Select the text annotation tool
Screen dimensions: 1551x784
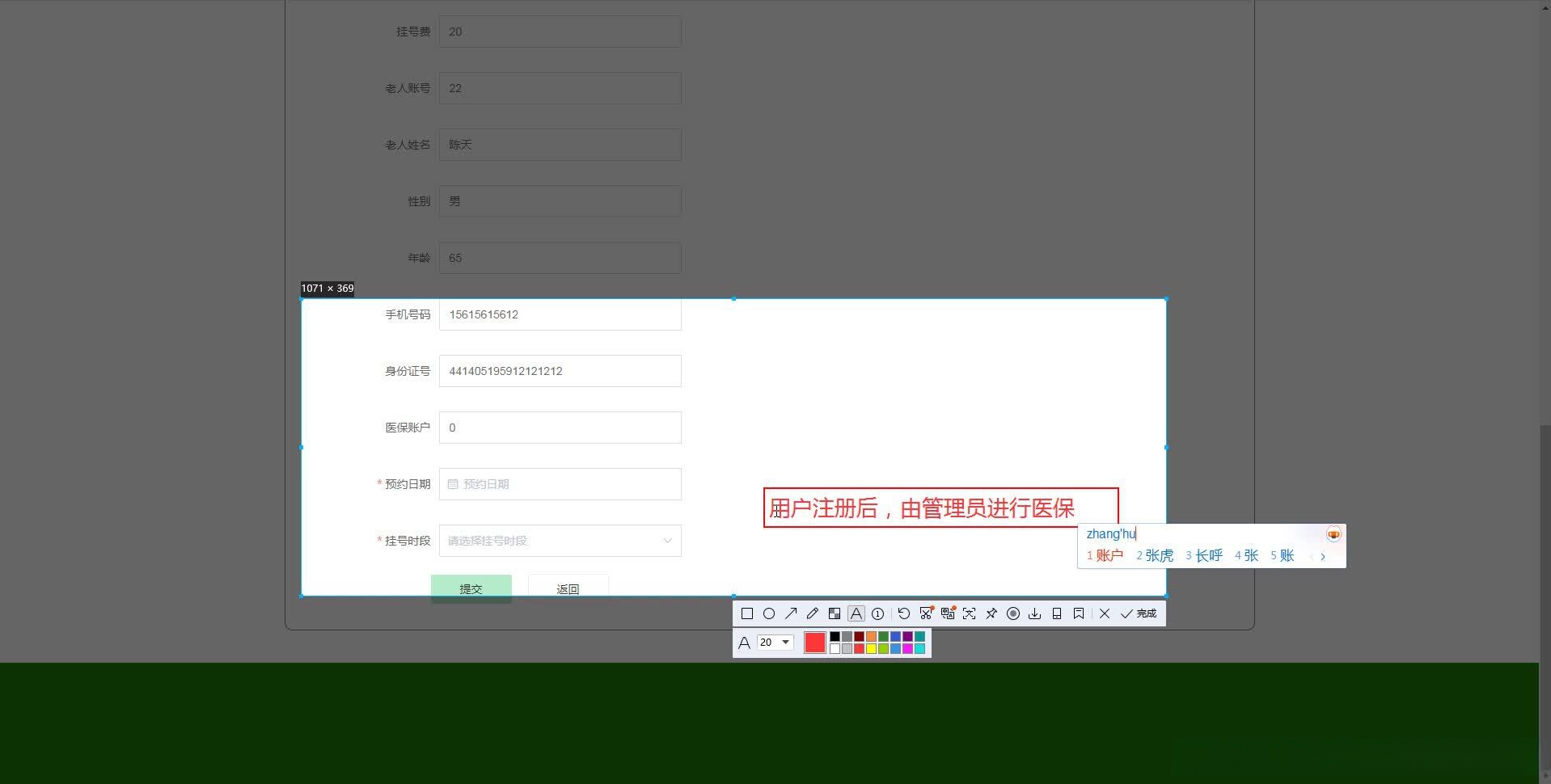[856, 613]
